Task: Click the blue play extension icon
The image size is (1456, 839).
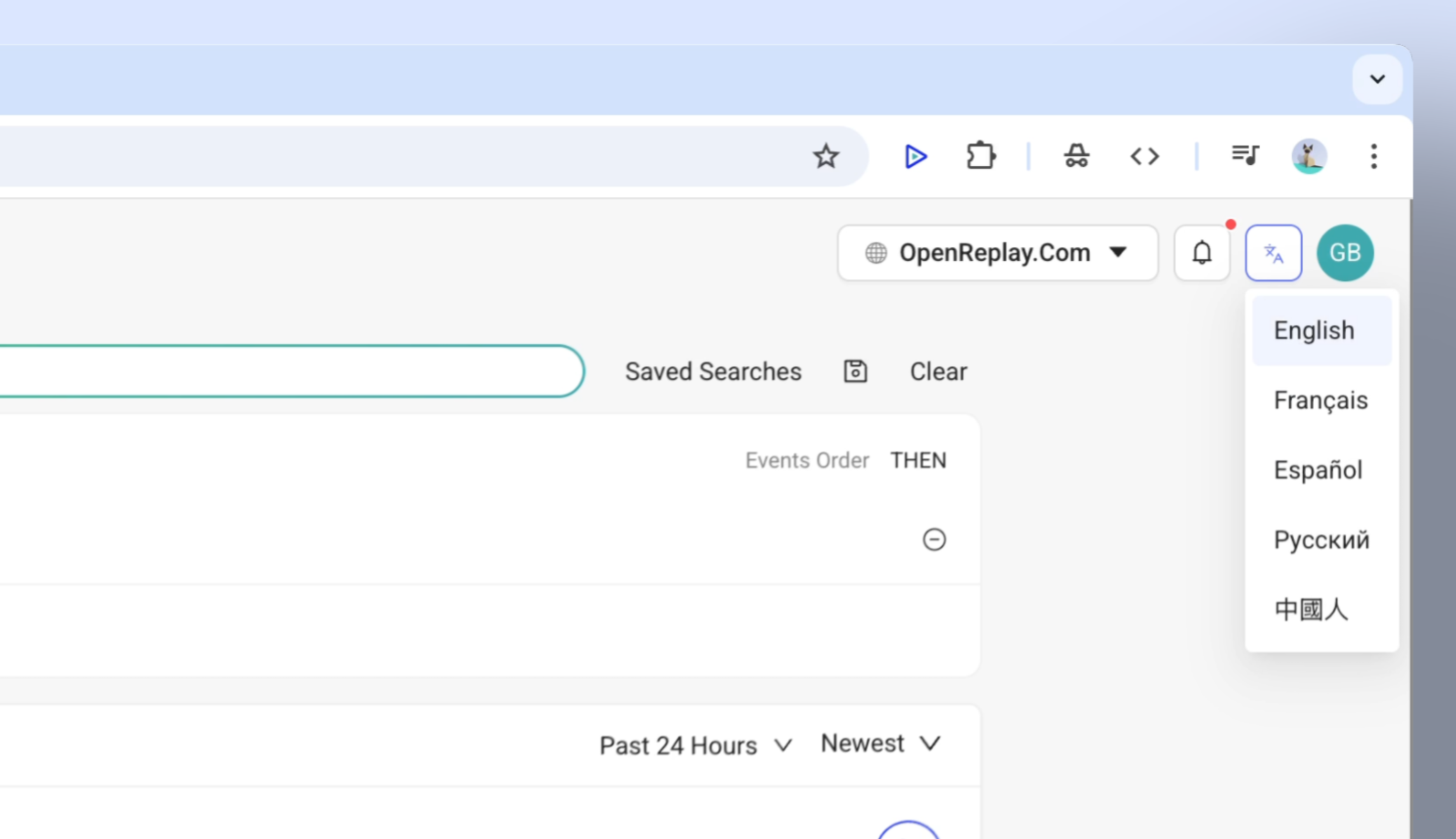Action: pos(915,156)
